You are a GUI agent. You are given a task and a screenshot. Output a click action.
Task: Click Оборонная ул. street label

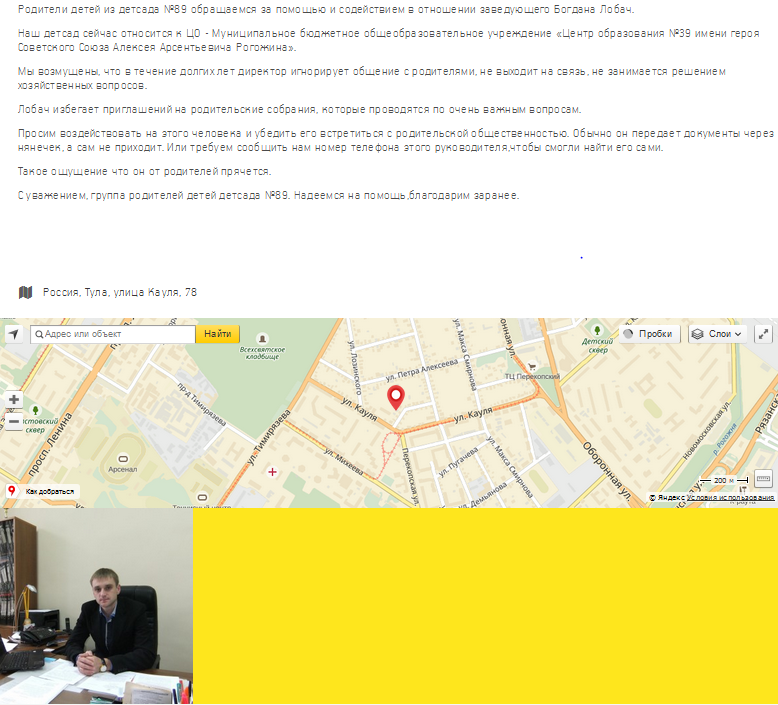coord(606,471)
